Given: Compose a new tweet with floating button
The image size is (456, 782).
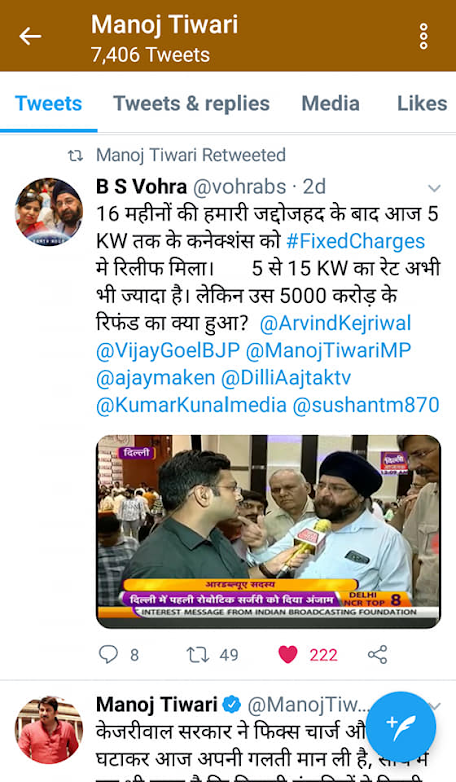Looking at the screenshot, I should click(401, 727).
